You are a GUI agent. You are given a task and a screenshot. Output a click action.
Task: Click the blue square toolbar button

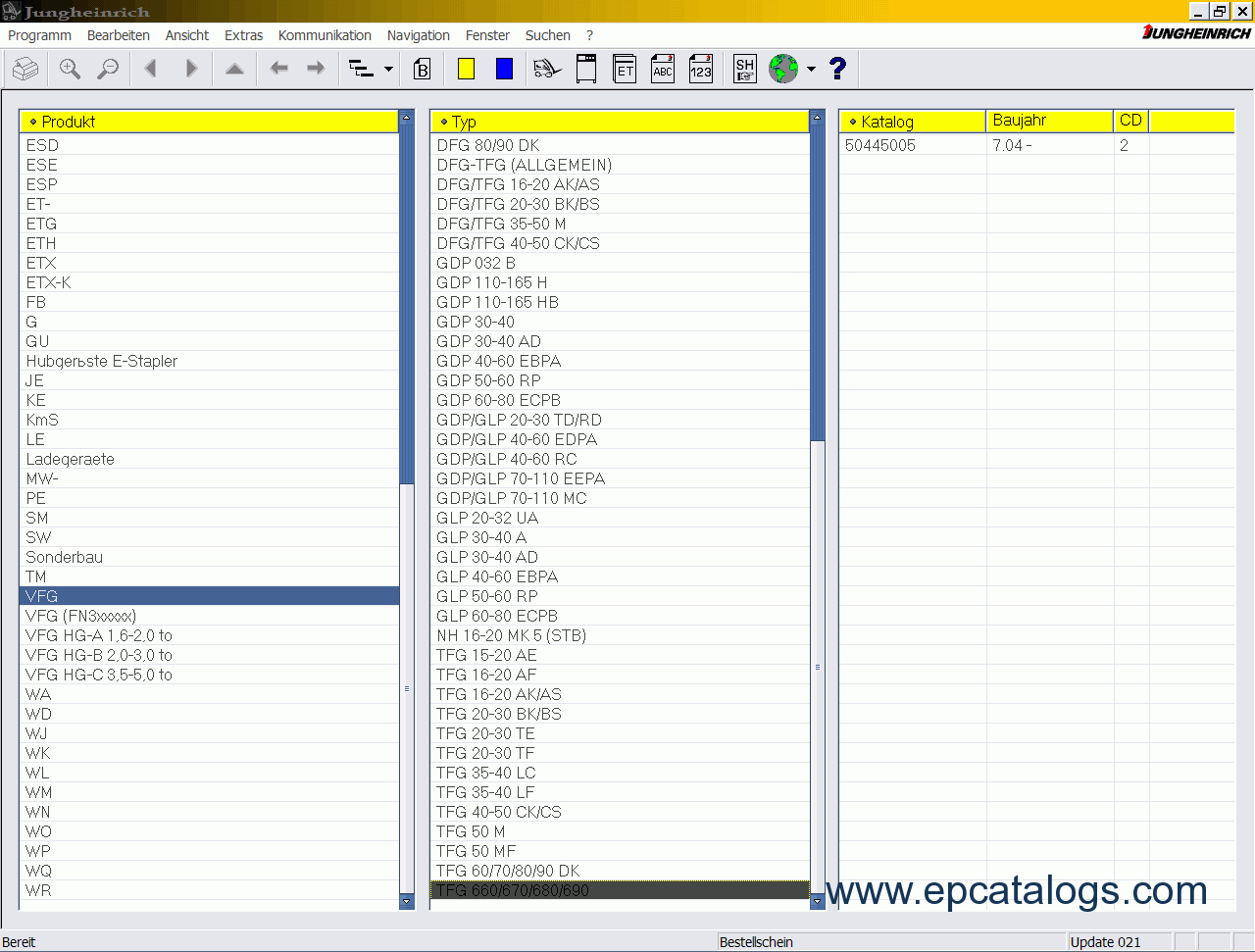click(504, 69)
